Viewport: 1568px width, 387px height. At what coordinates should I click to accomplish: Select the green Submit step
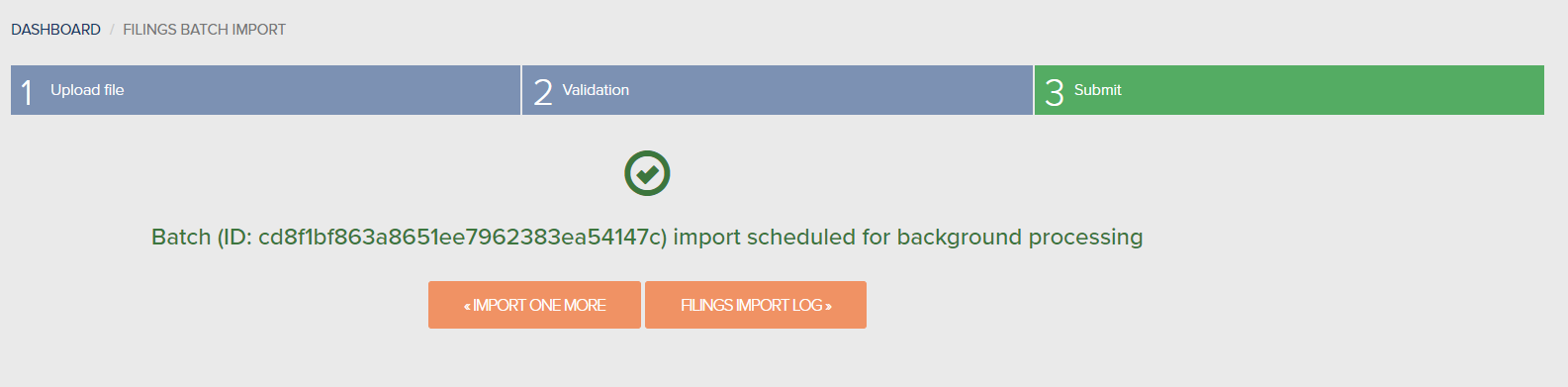click(1289, 90)
